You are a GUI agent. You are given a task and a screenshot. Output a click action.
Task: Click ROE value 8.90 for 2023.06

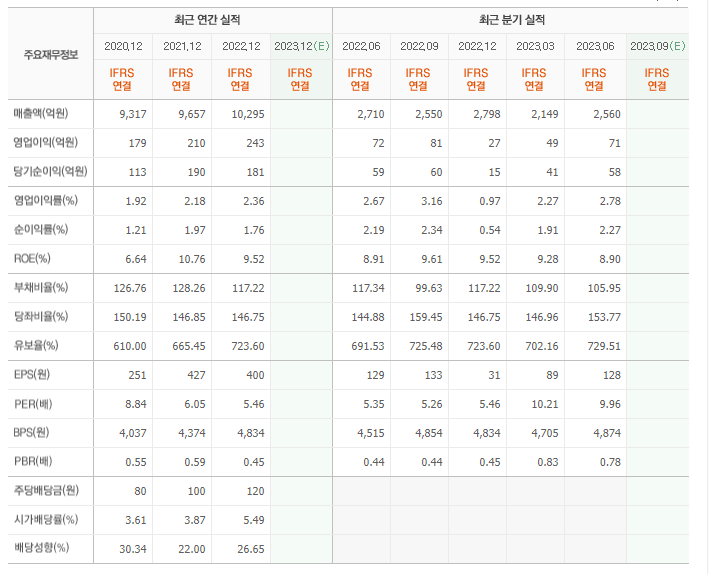610,259
